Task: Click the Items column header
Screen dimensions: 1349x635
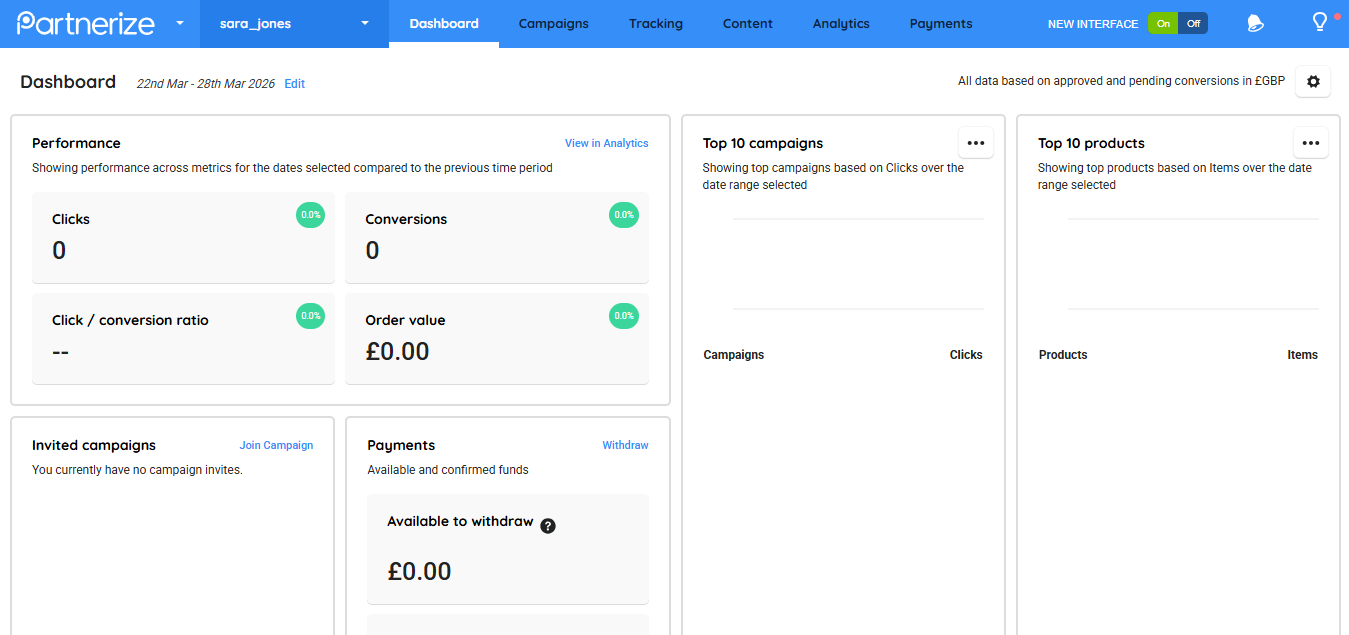Action: tap(1303, 355)
